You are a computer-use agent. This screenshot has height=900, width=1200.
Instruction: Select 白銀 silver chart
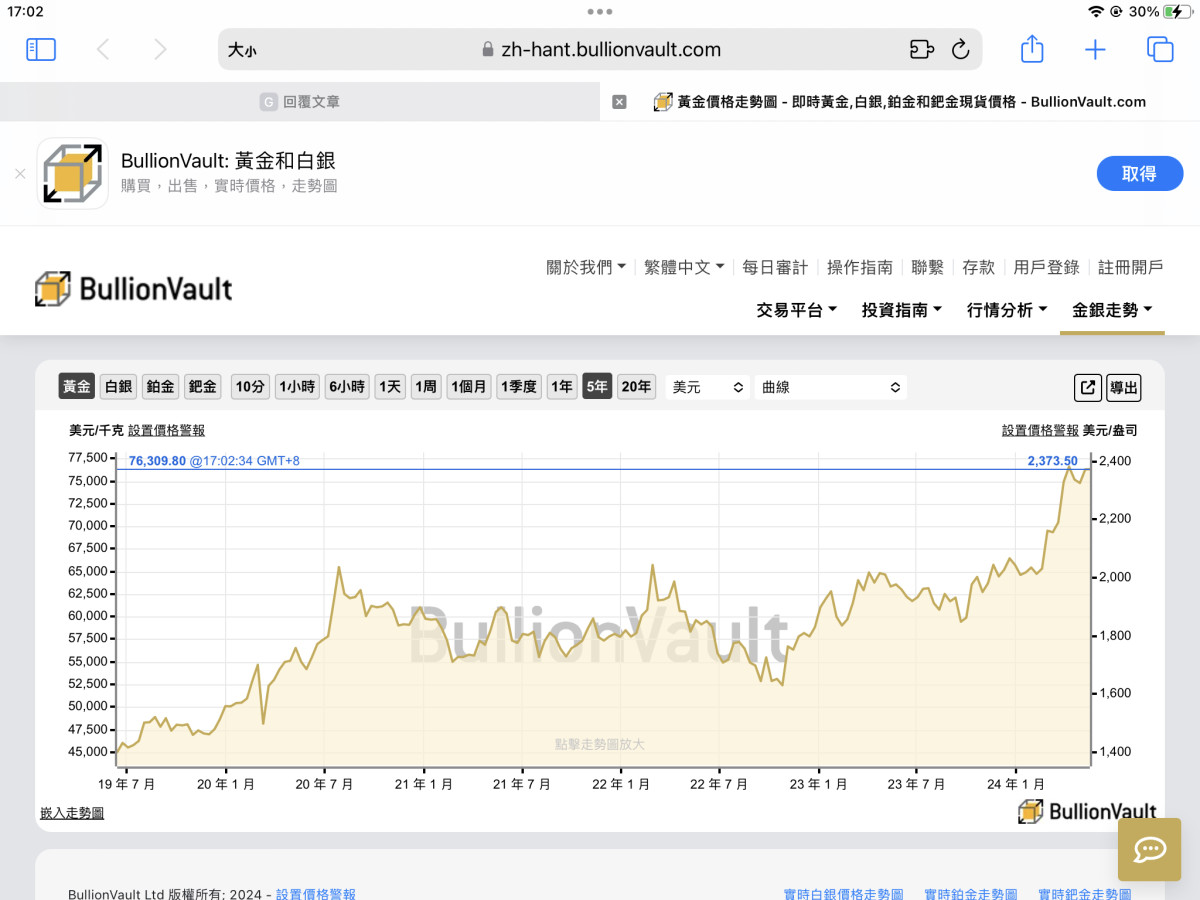point(119,387)
